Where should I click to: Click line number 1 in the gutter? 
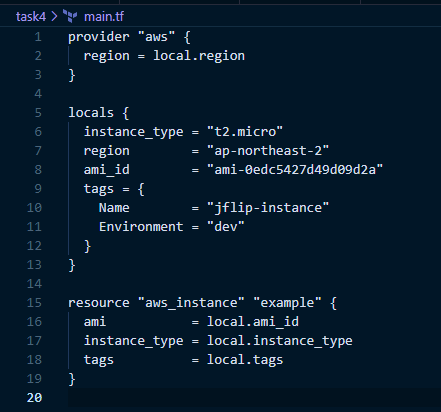click(x=38, y=37)
